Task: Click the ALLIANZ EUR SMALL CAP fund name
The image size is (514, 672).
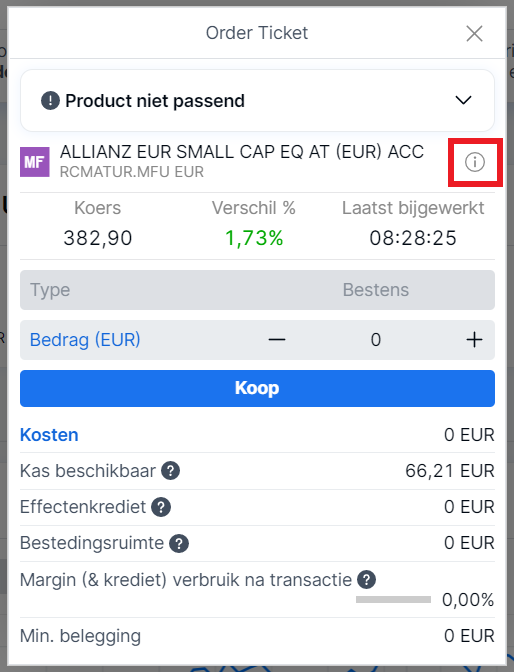Action: [242, 152]
